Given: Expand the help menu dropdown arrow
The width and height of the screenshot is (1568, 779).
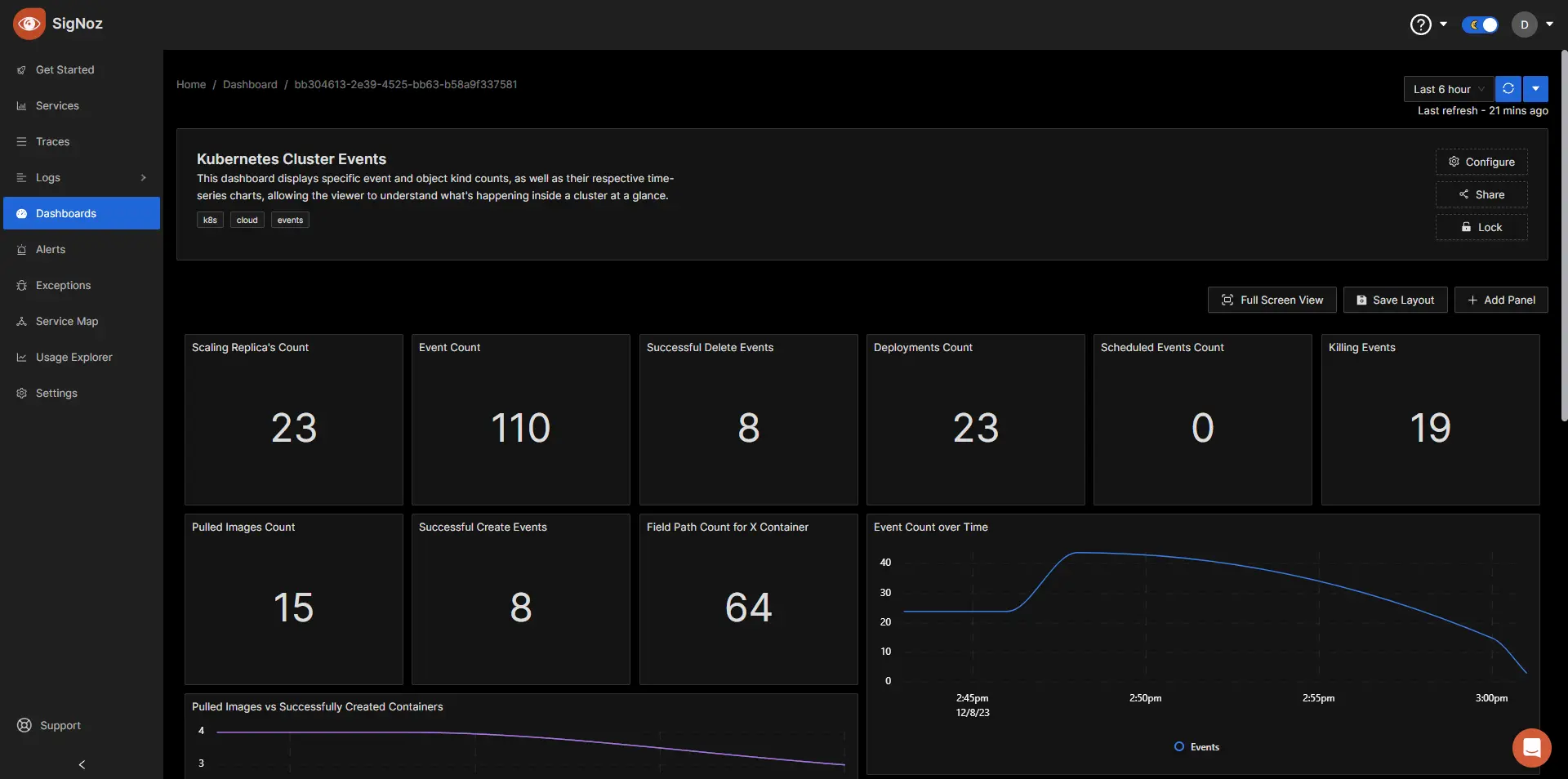Looking at the screenshot, I should [x=1444, y=24].
